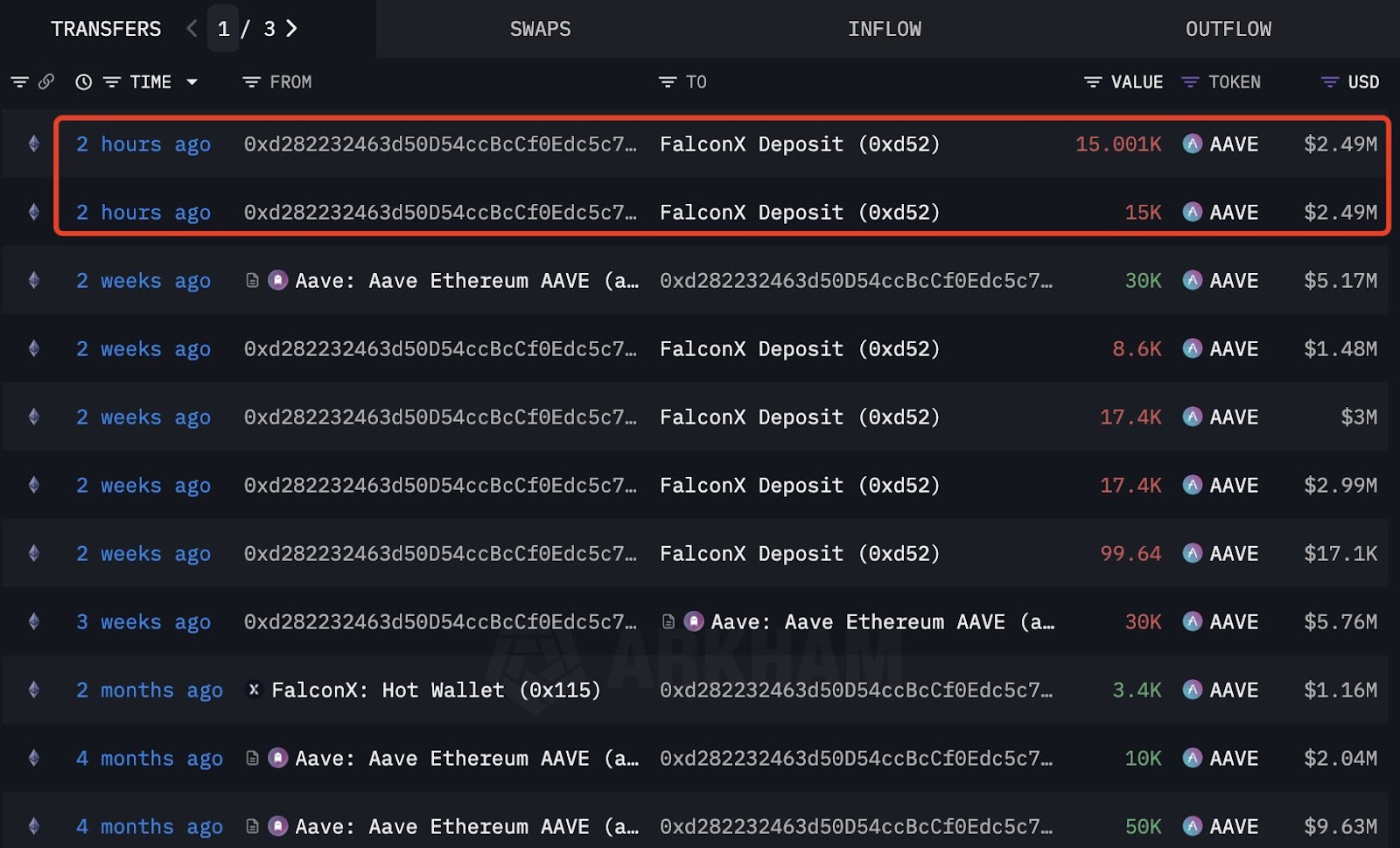Click the 30K value on $5.17M row
Viewport: 1400px width, 848px height.
1143,280
